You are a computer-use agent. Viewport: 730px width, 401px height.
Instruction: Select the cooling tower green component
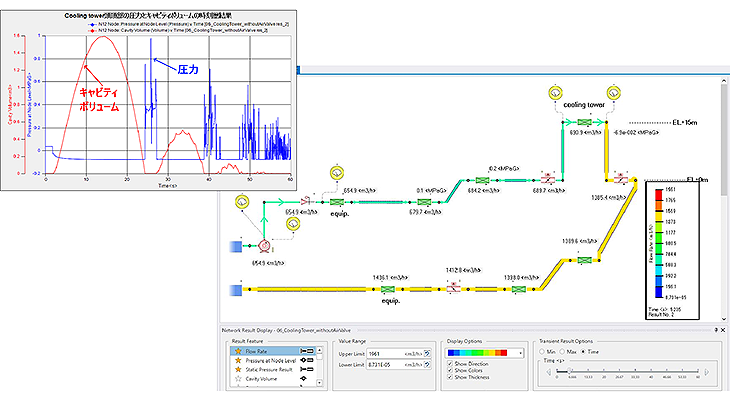pos(584,122)
